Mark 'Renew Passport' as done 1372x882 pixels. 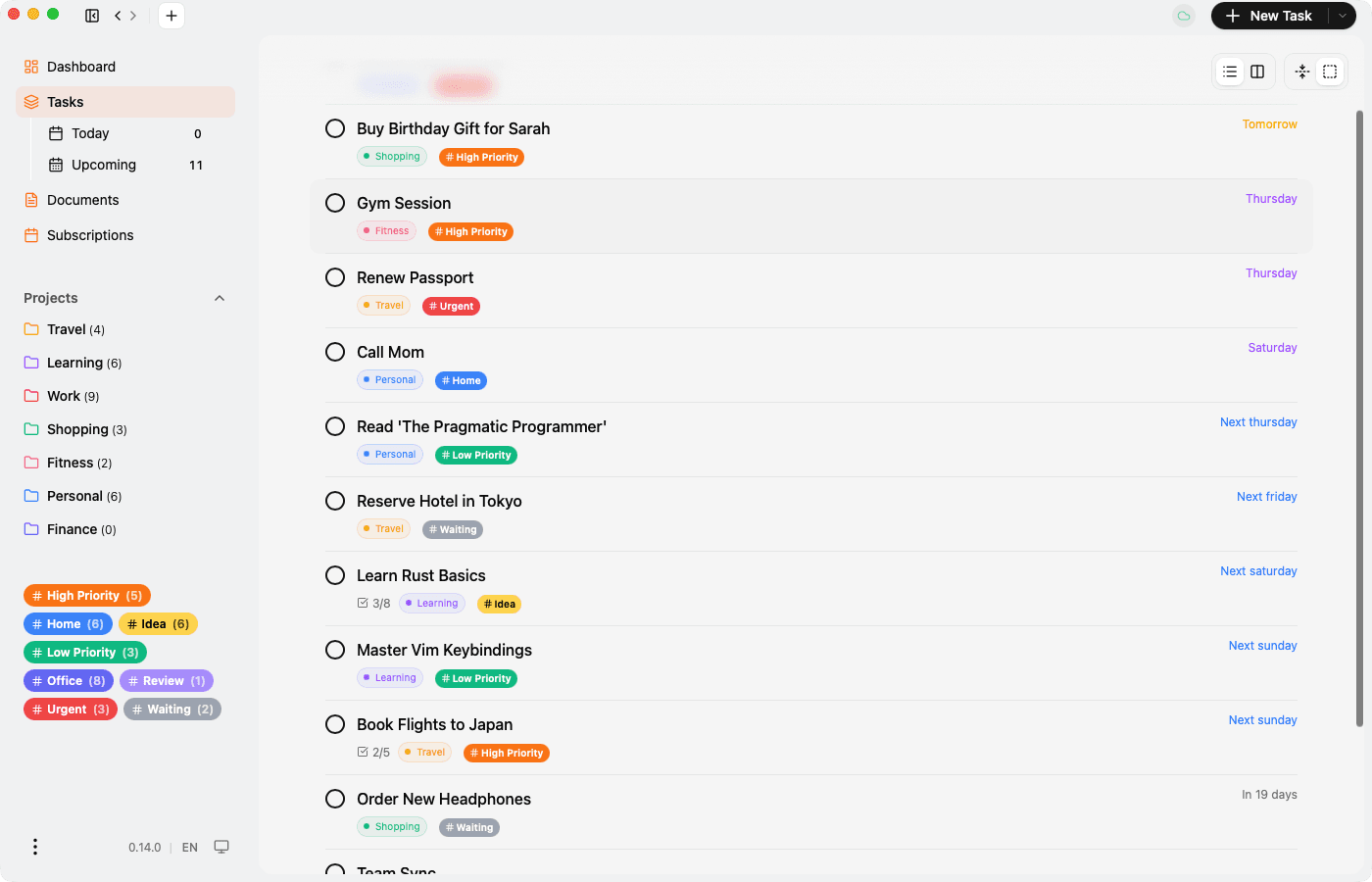click(x=334, y=277)
